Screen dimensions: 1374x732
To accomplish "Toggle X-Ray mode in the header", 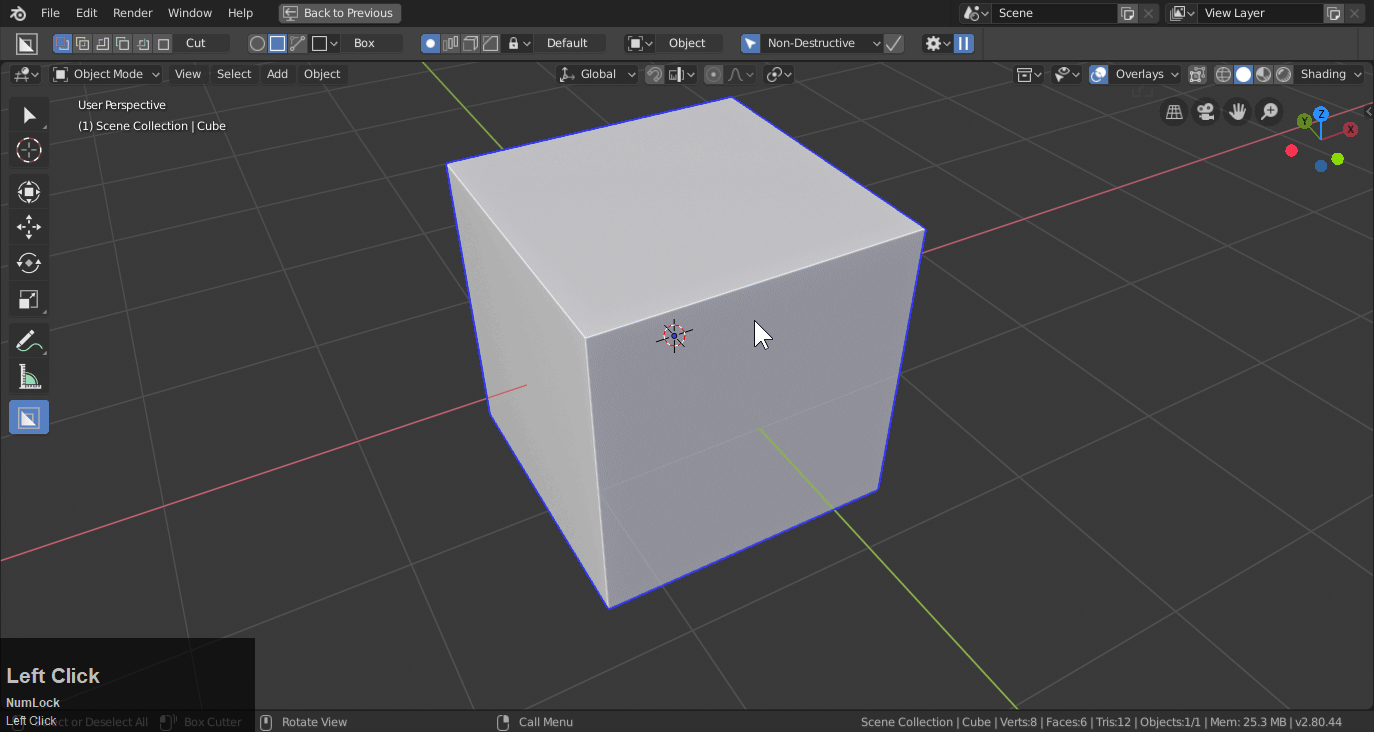I will [x=1197, y=74].
